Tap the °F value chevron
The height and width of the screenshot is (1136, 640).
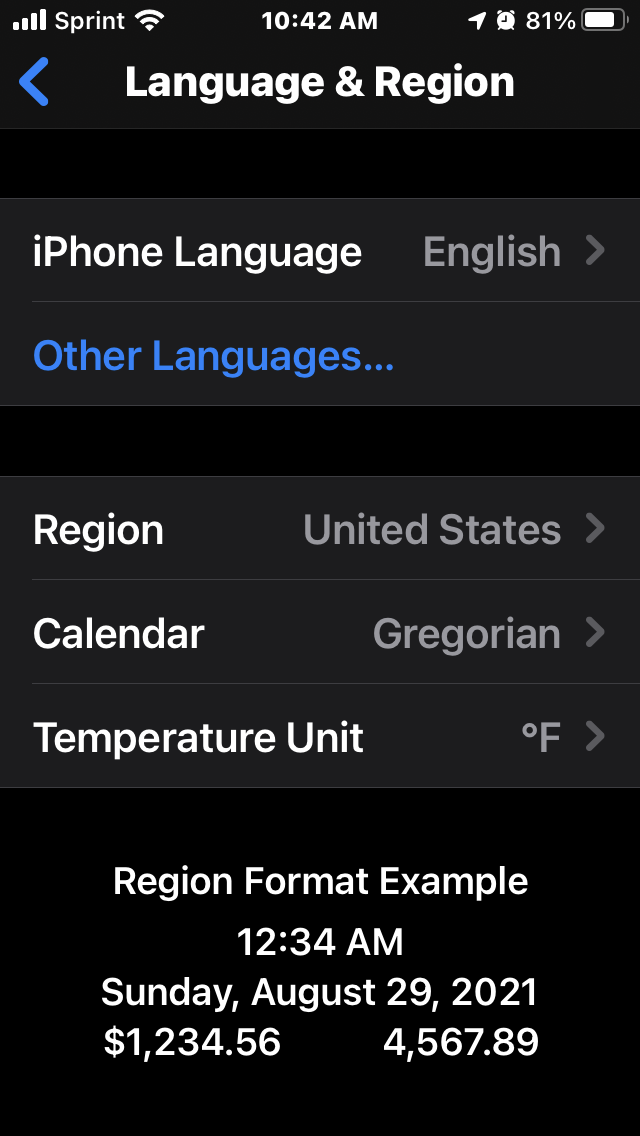[595, 736]
